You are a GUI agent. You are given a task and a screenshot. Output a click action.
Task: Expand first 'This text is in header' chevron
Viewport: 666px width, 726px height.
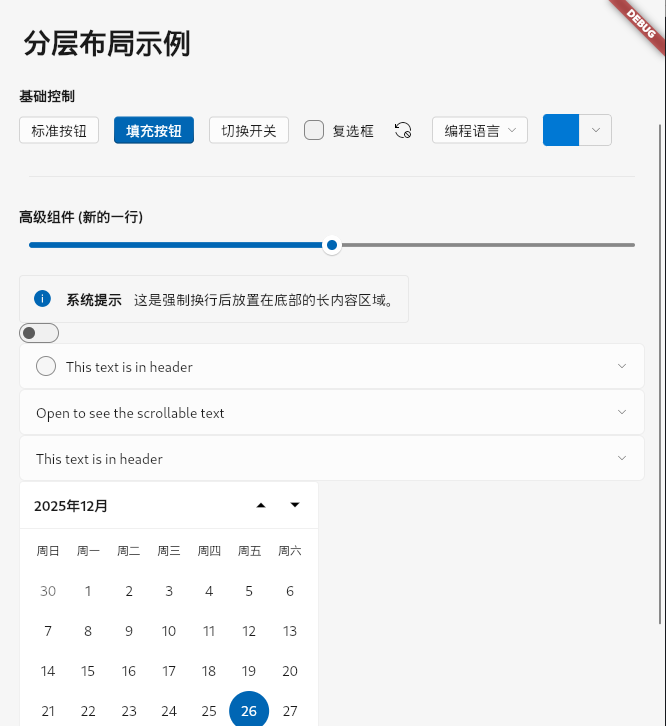(622, 366)
